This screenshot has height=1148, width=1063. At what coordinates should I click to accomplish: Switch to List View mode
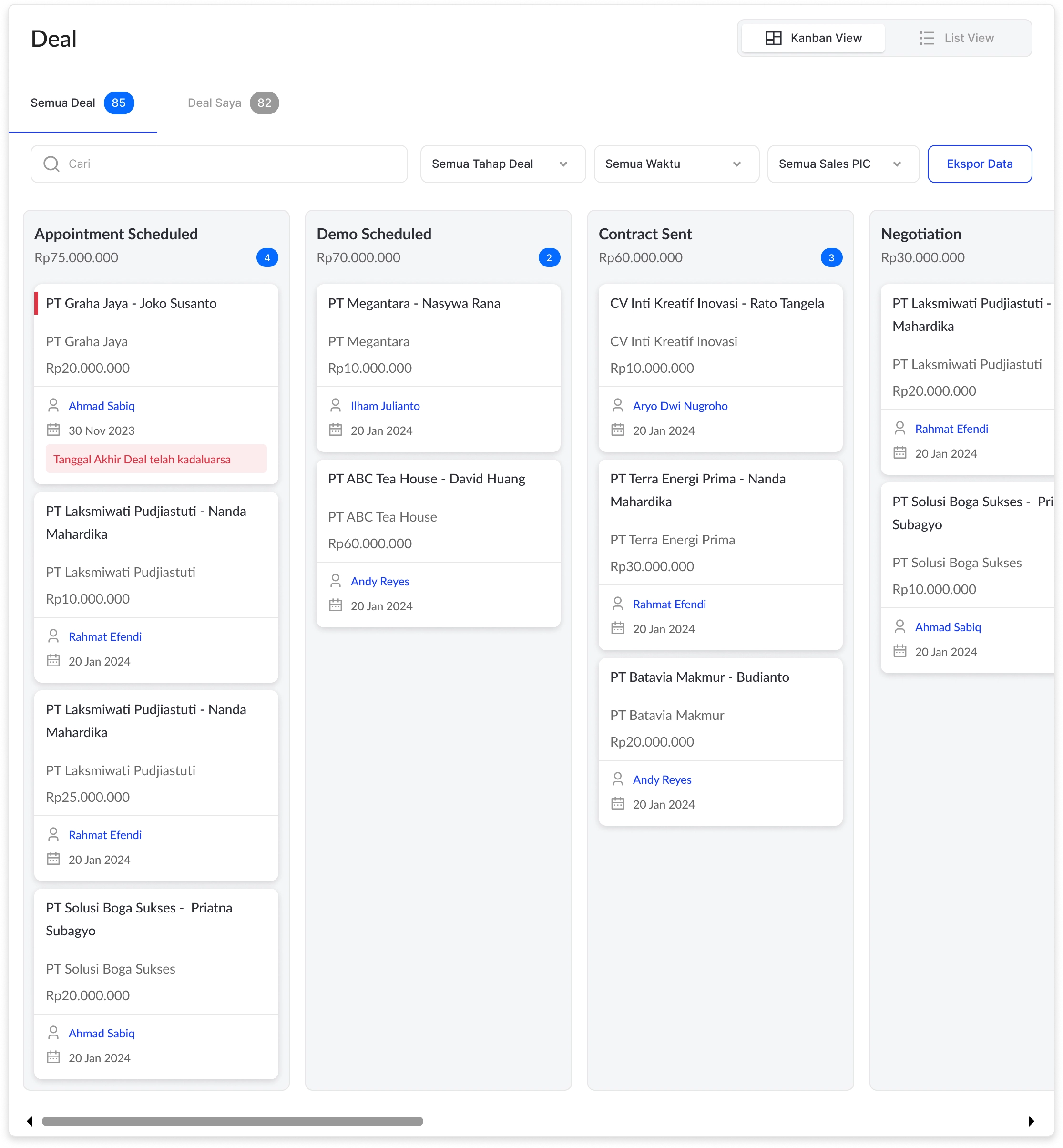957,38
